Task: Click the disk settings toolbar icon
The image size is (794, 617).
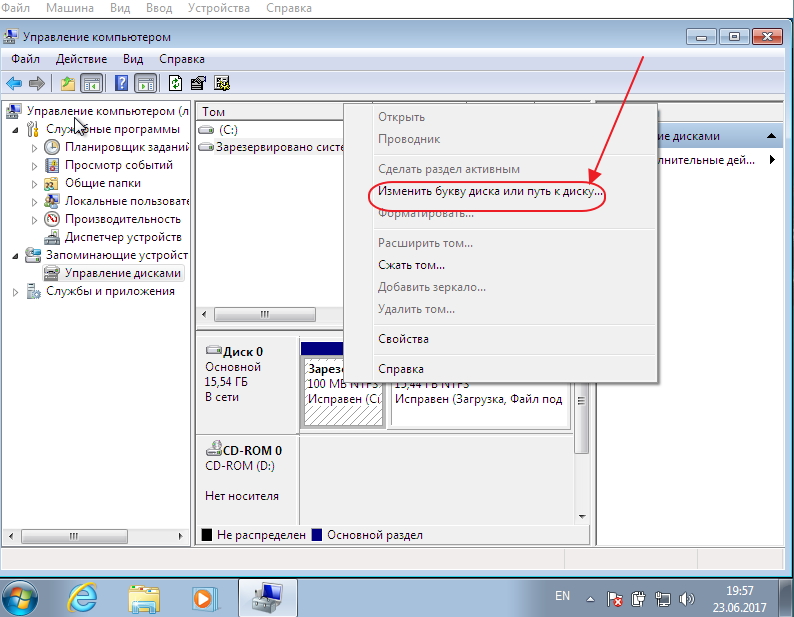Action: (x=222, y=83)
